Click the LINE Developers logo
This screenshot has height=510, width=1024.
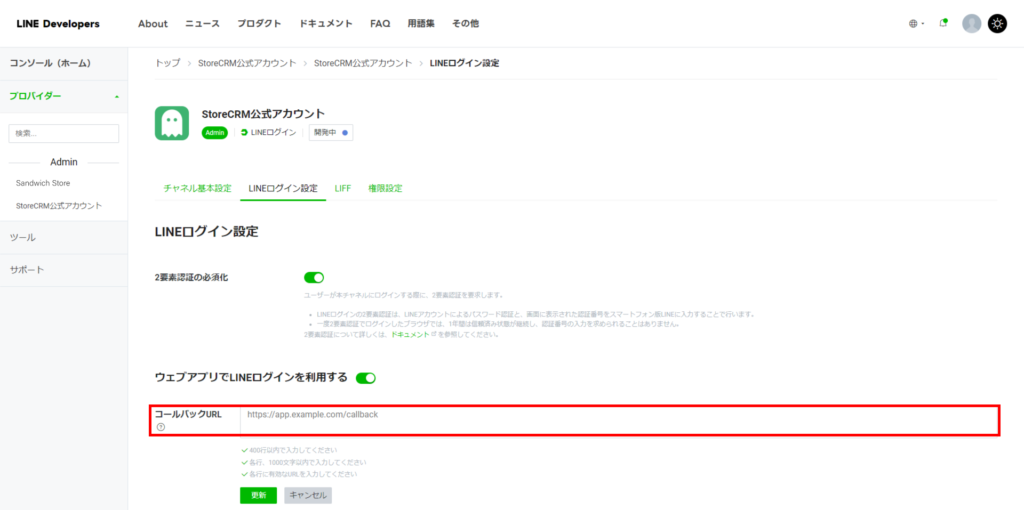[x=58, y=24]
